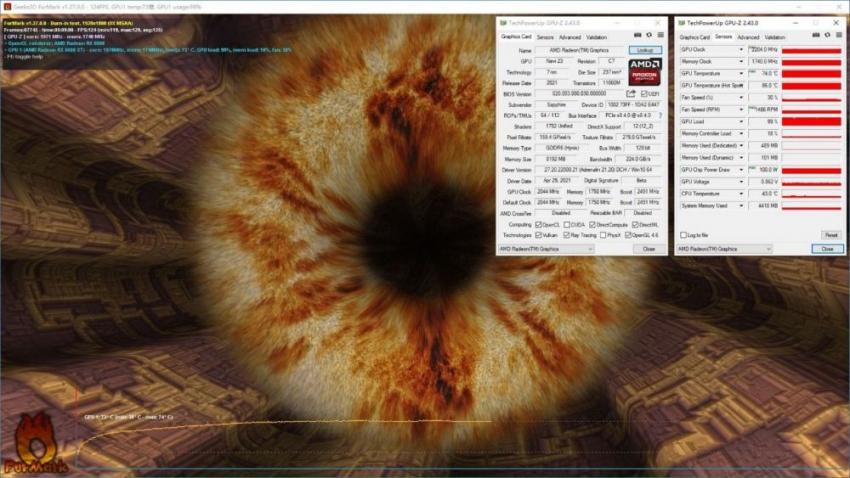Viewport: 850px width, 478px height.
Task: Open Fan Speed (RPM) sensor dropdown arrow
Action: coord(741,109)
